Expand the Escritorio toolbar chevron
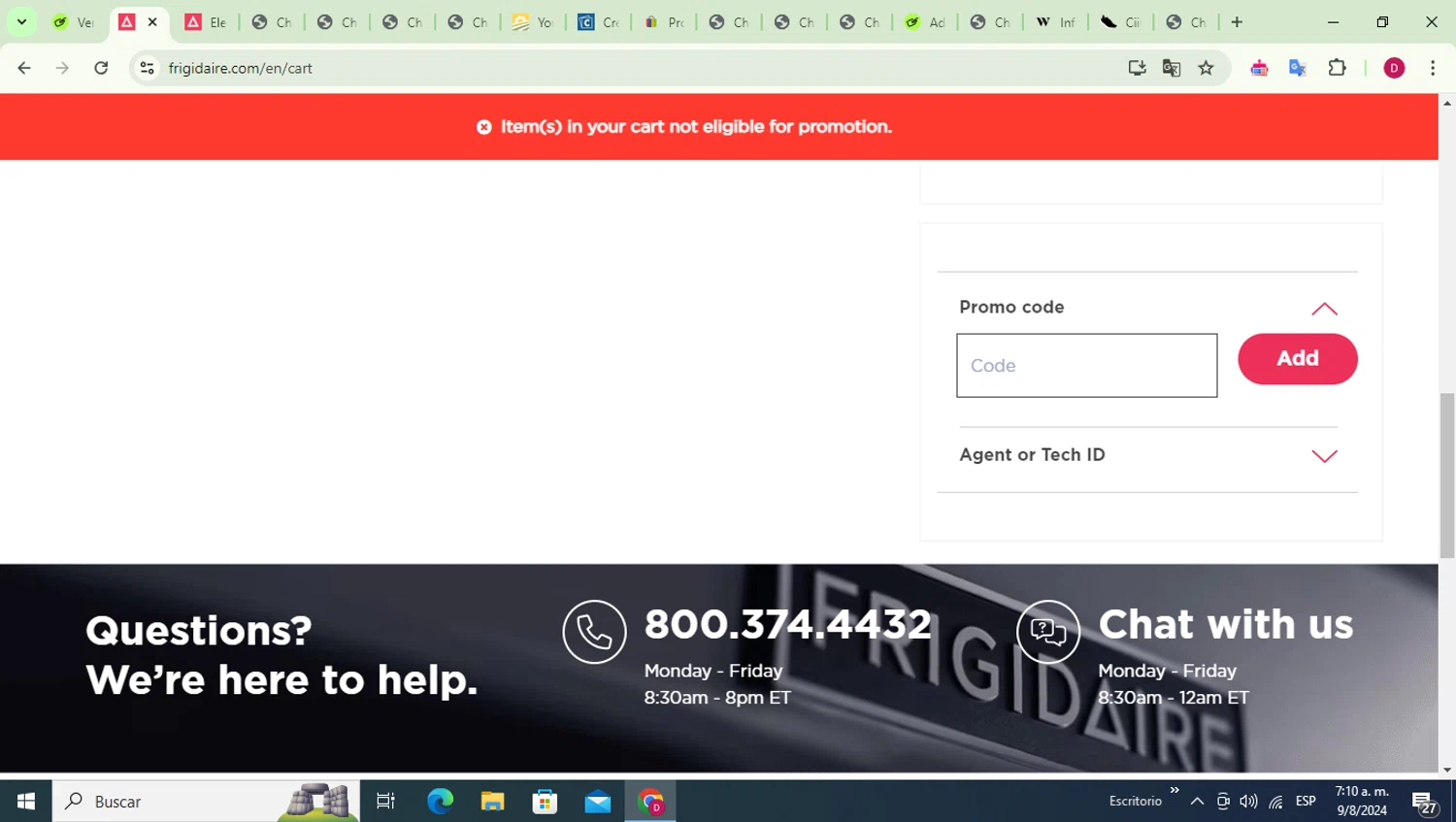Screen dimensions: 1456x822 coord(1175,791)
